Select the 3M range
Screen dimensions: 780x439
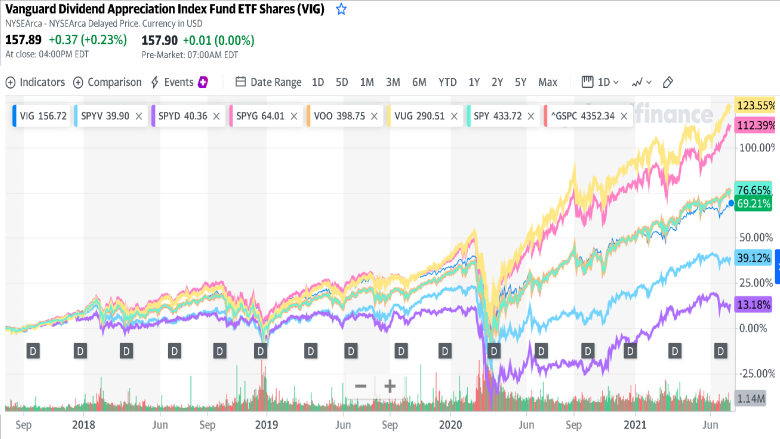coord(393,82)
